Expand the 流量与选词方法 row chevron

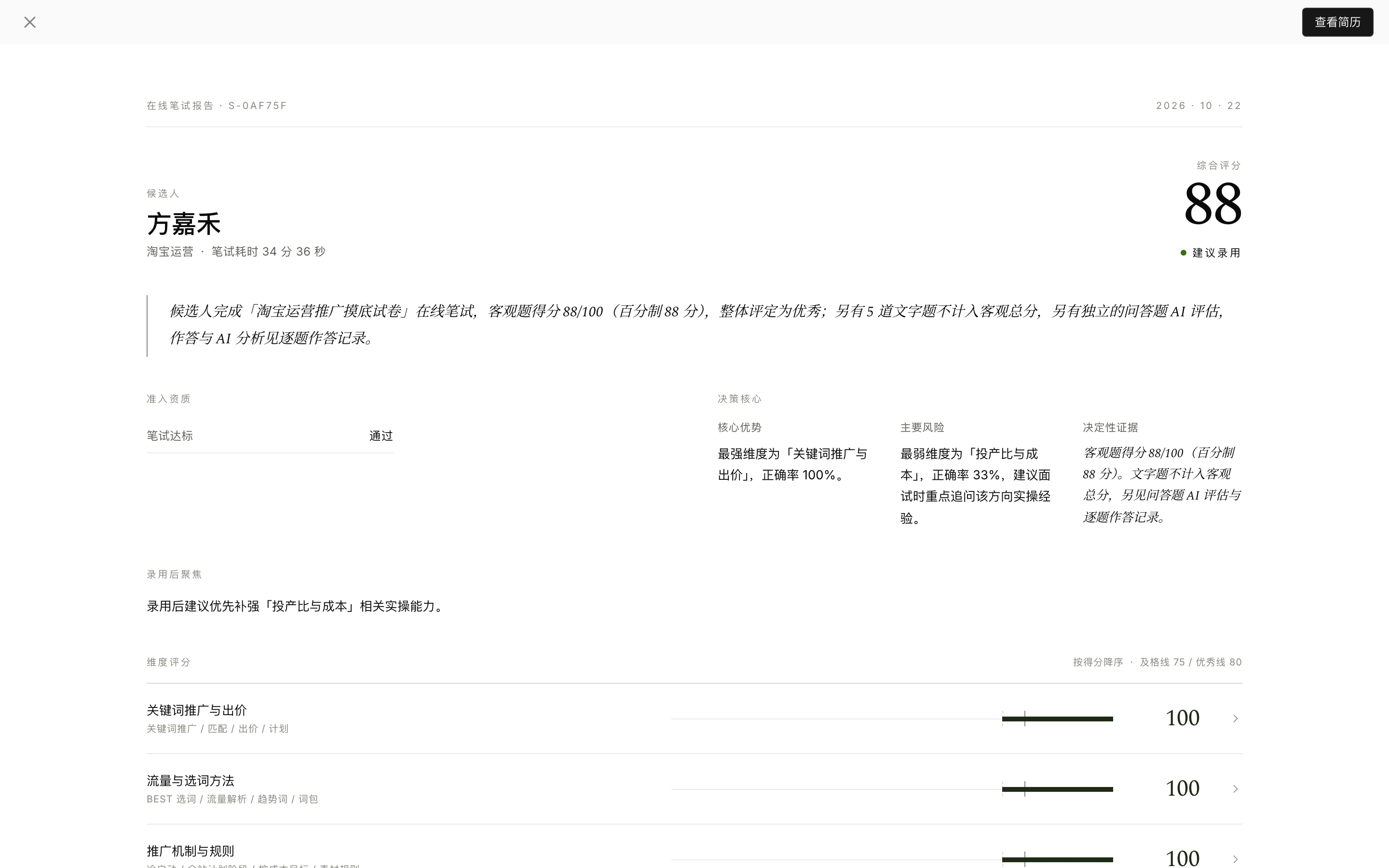tap(1235, 789)
